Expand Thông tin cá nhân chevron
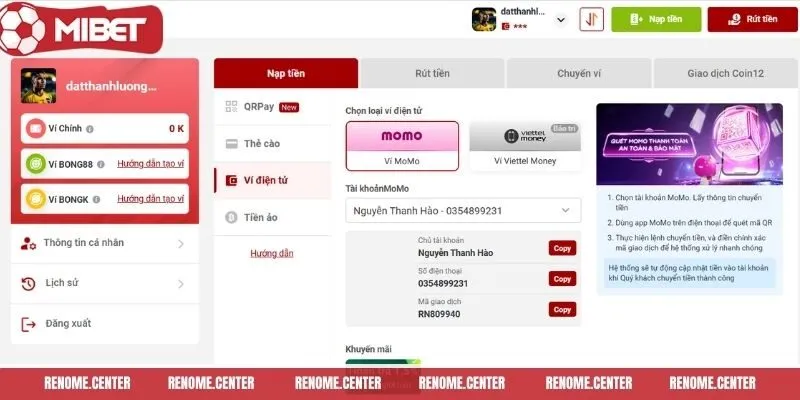Image resolution: width=800 pixels, height=400 pixels. [181, 244]
